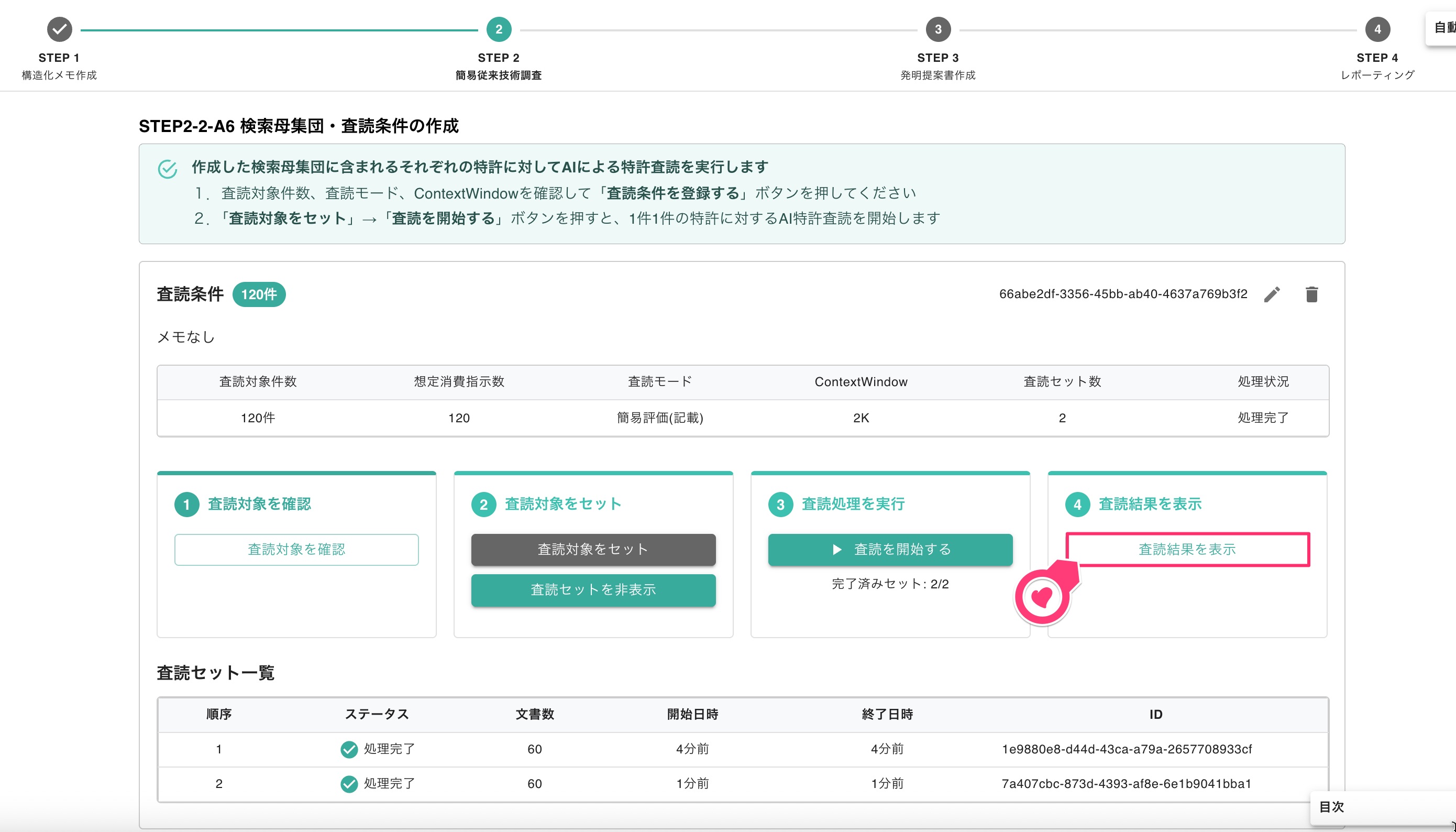Image resolution: width=1456 pixels, height=832 pixels.
Task: Click the STEP 1 構造化メモ作成 label
Action: click(59, 67)
